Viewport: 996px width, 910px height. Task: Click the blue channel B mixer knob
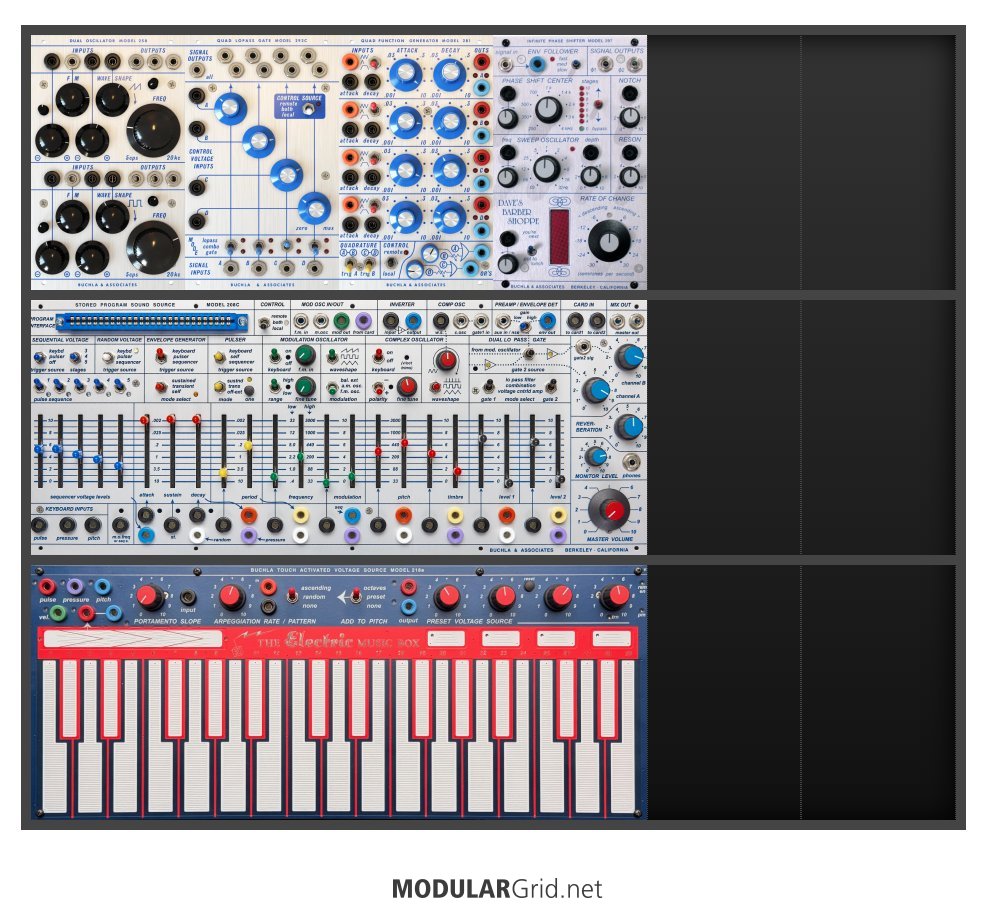pyautogui.click(x=629, y=358)
